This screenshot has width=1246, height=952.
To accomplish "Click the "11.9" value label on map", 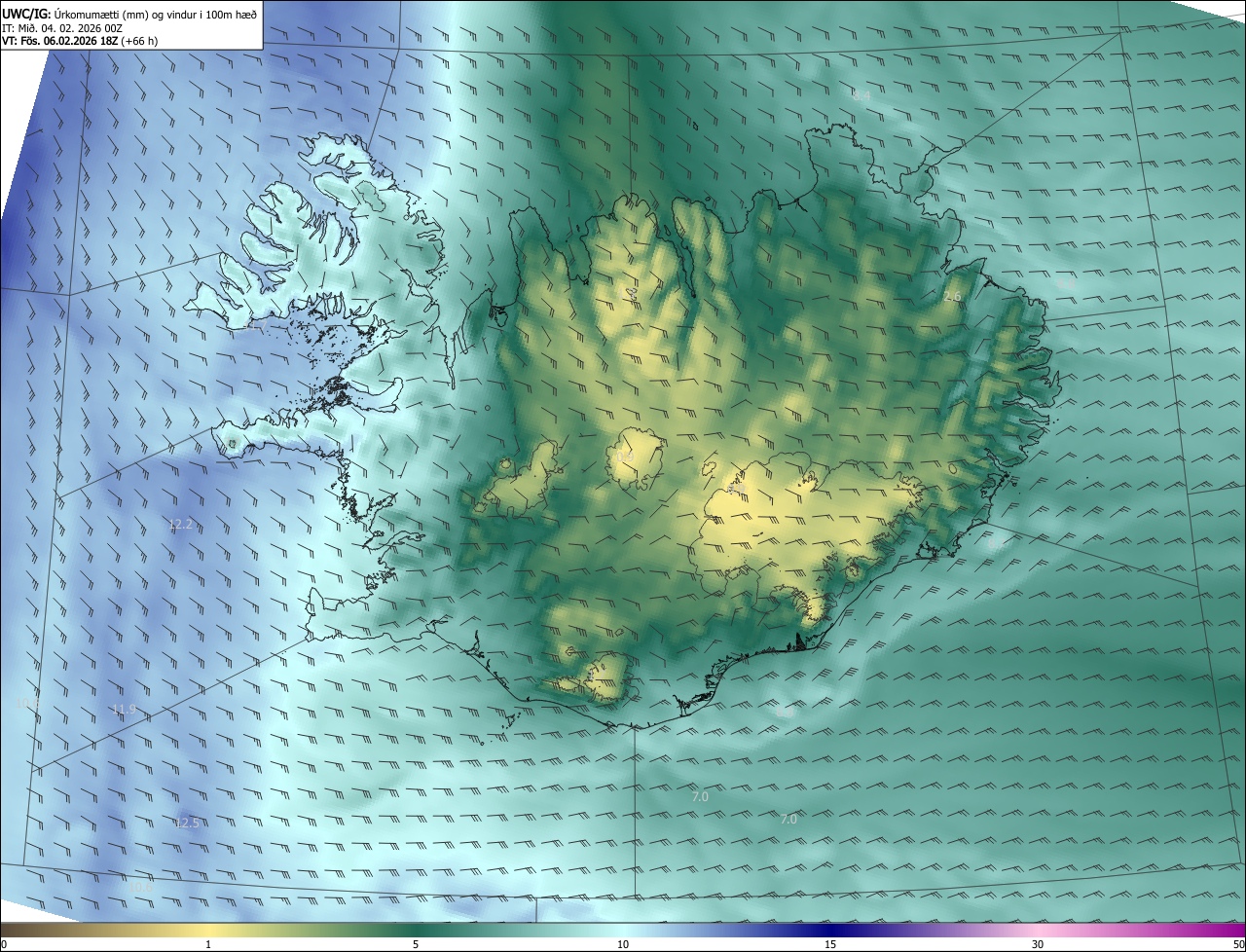I will (124, 709).
